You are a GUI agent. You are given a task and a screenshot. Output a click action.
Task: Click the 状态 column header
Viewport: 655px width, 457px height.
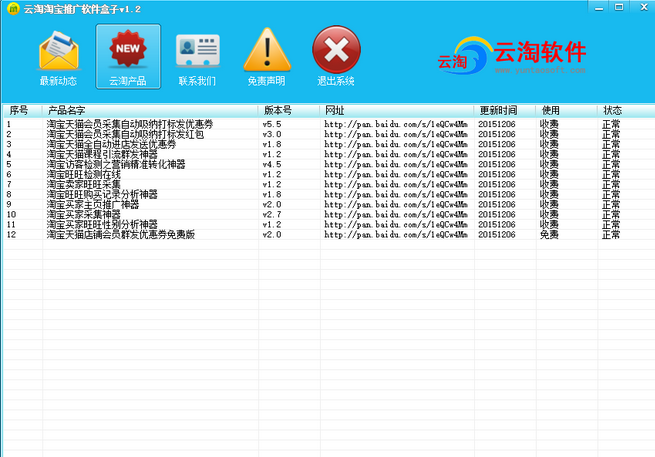pos(626,110)
